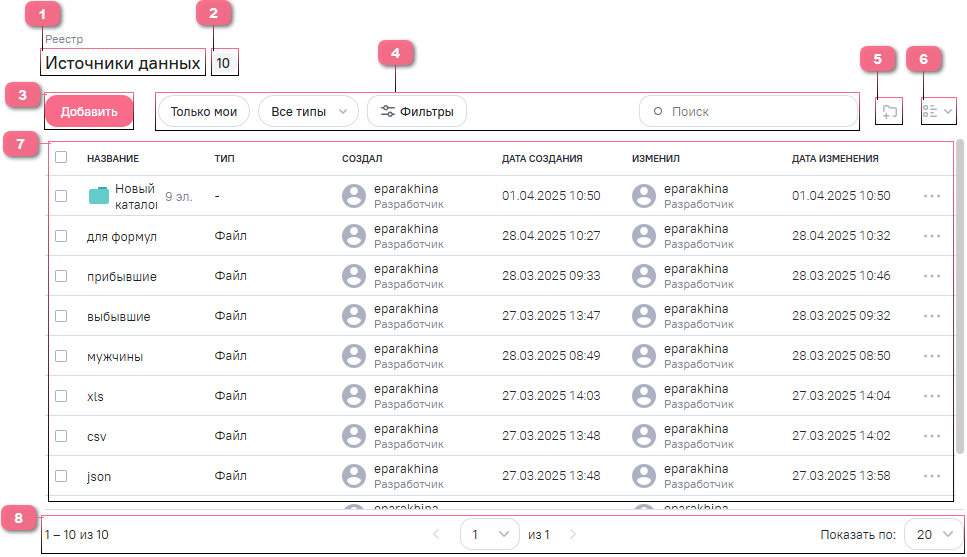This screenshot has height=557, width=967.
Task: Expand the «Все типы» dropdown
Action: (x=308, y=112)
